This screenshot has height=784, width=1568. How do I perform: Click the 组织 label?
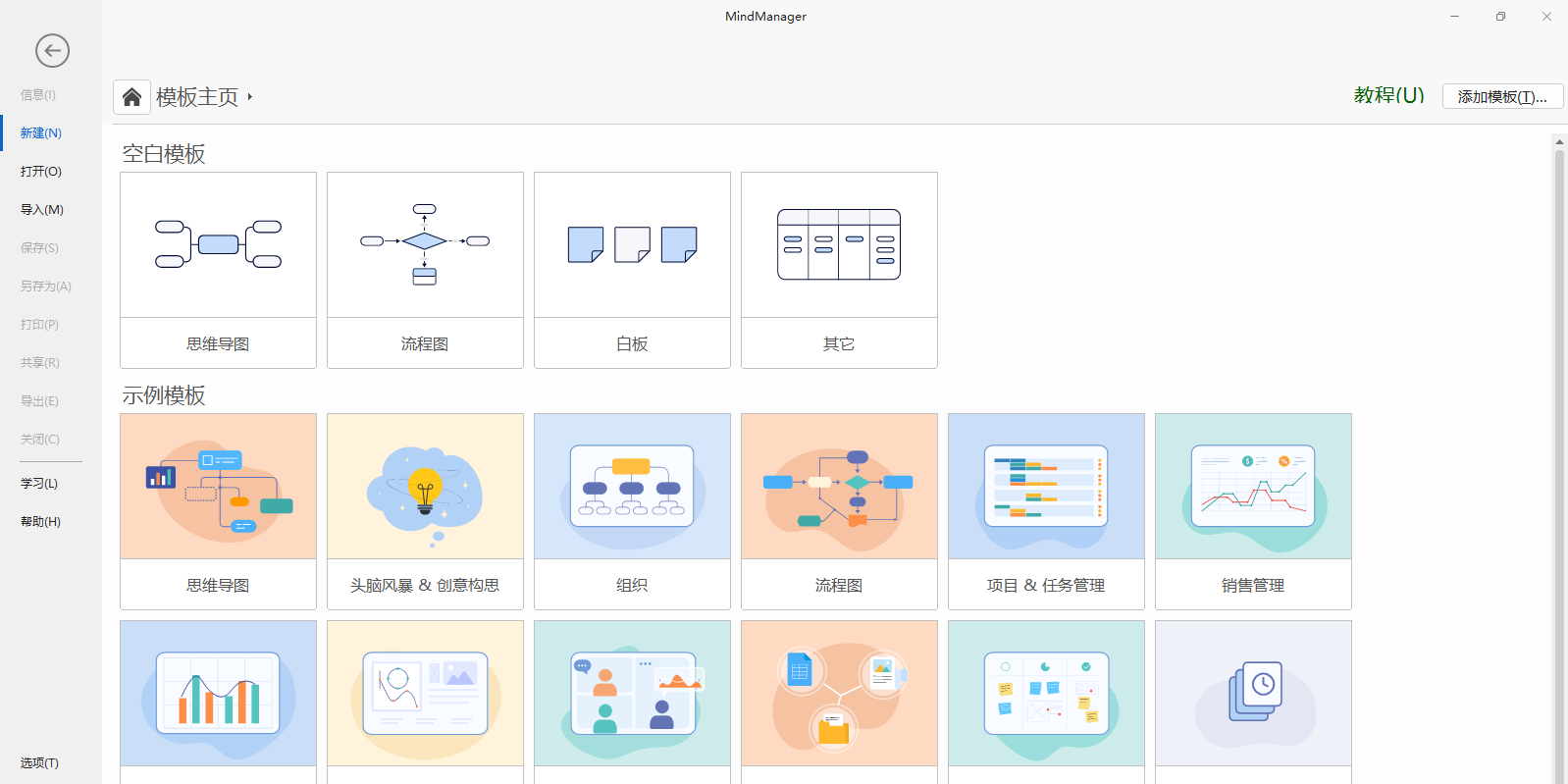click(632, 586)
